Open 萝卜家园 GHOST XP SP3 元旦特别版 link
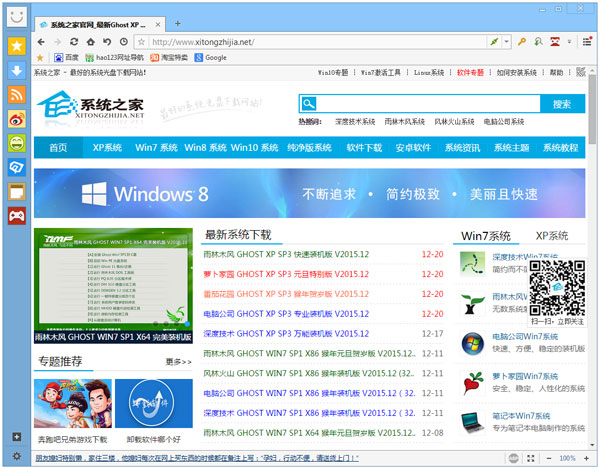 point(286,274)
